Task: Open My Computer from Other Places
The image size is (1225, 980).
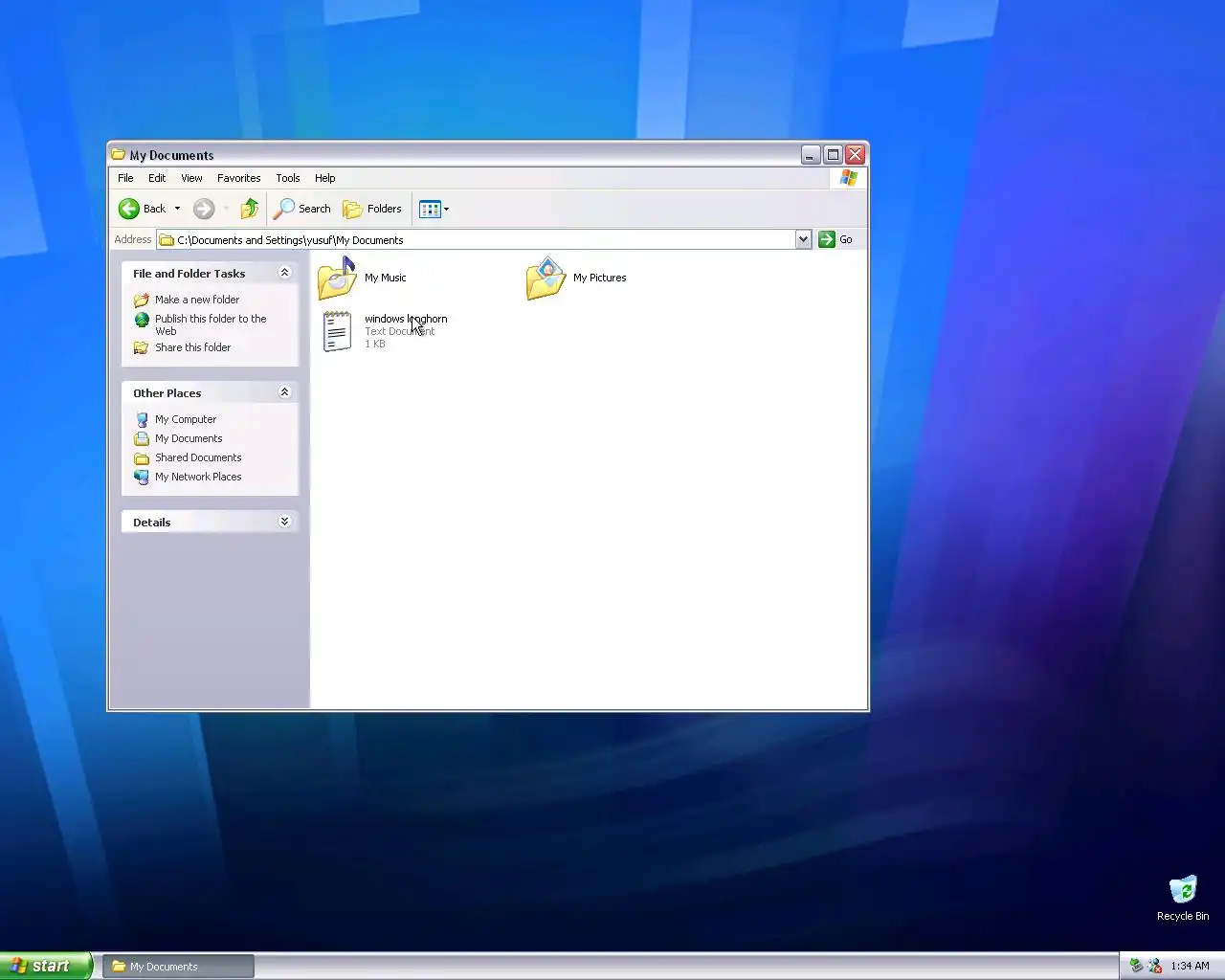Action: coord(186,419)
